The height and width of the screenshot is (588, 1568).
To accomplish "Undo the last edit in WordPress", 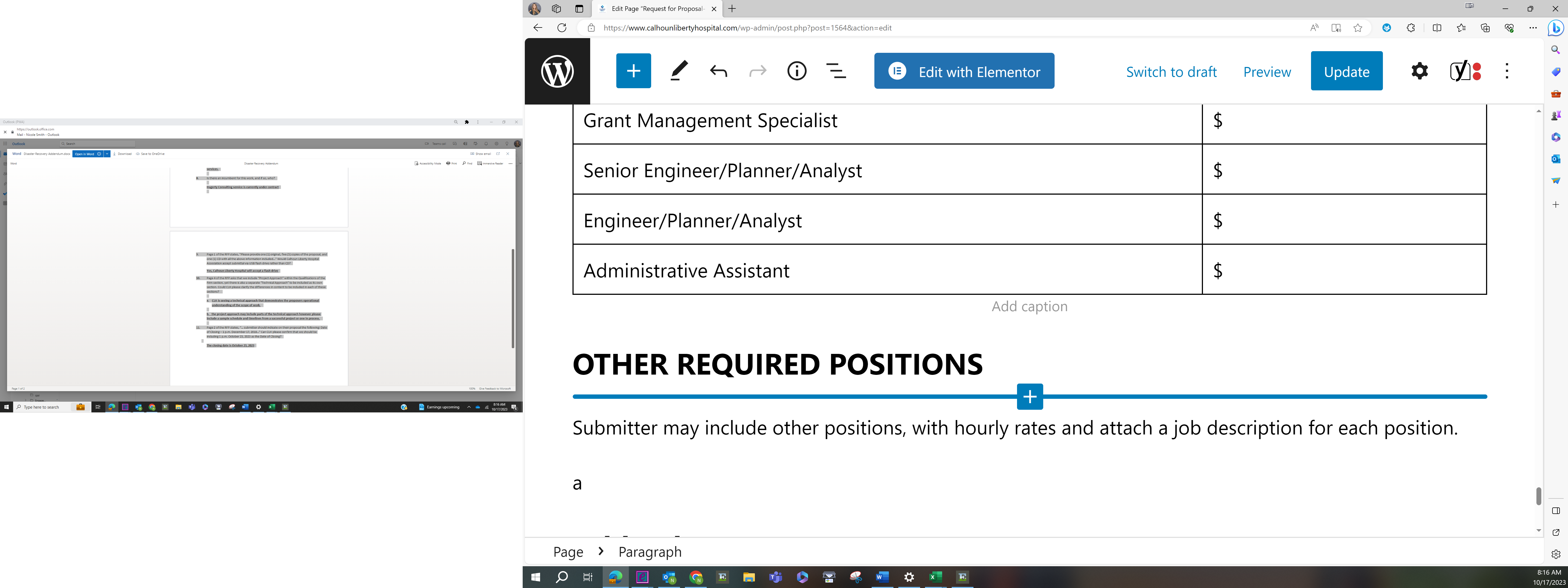I will click(718, 71).
